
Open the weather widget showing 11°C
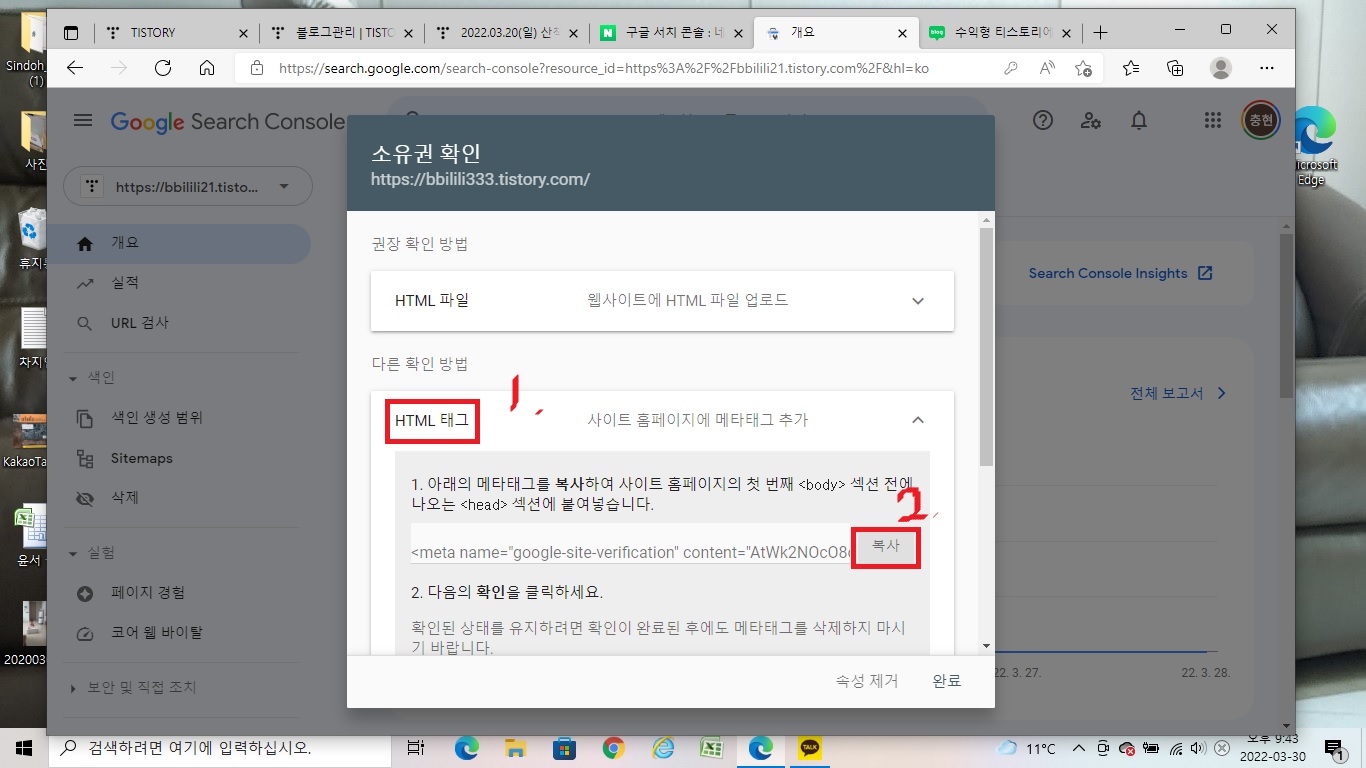pyautogui.click(x=1026, y=748)
